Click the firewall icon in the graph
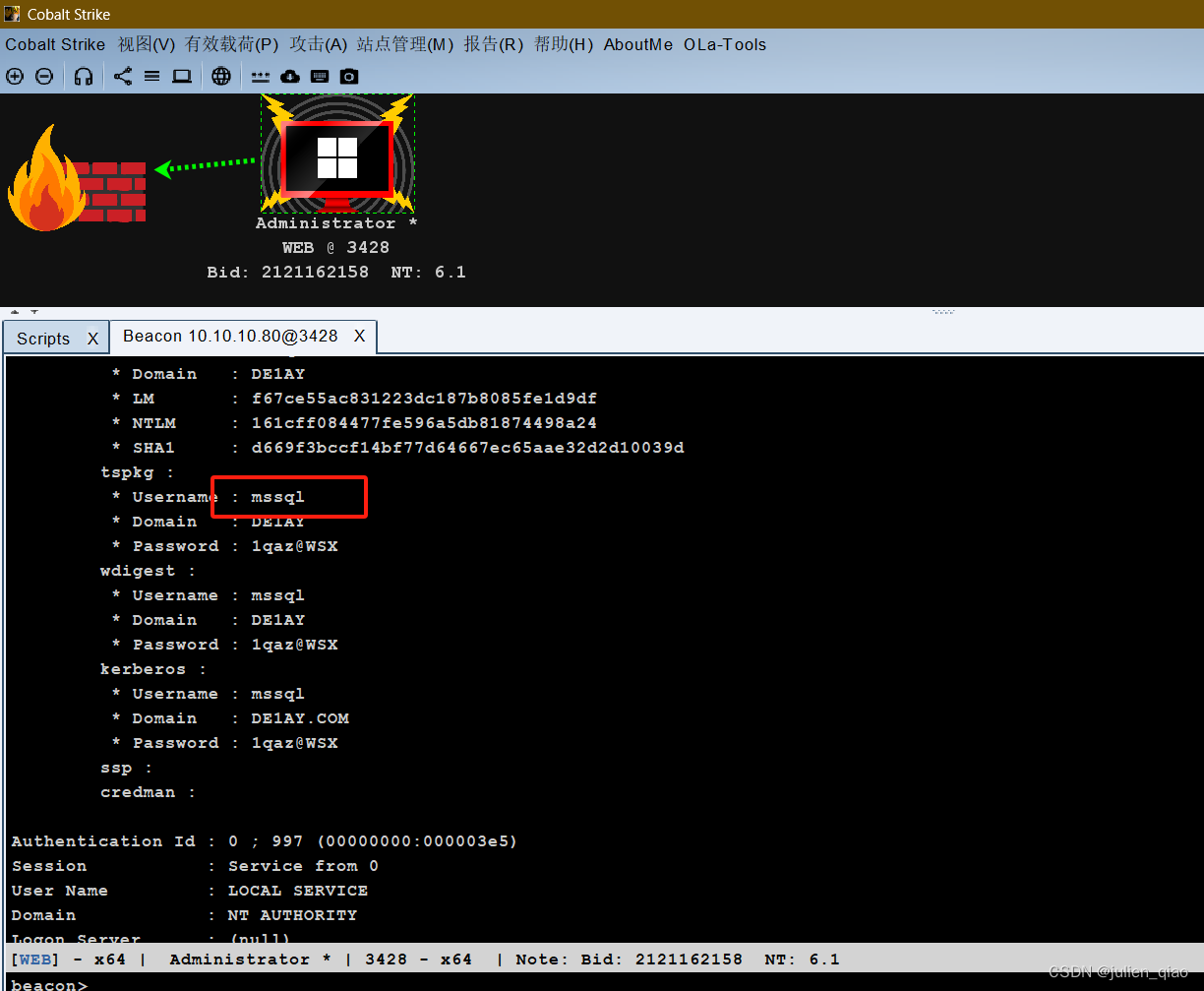This screenshot has height=991, width=1204. [x=77, y=179]
